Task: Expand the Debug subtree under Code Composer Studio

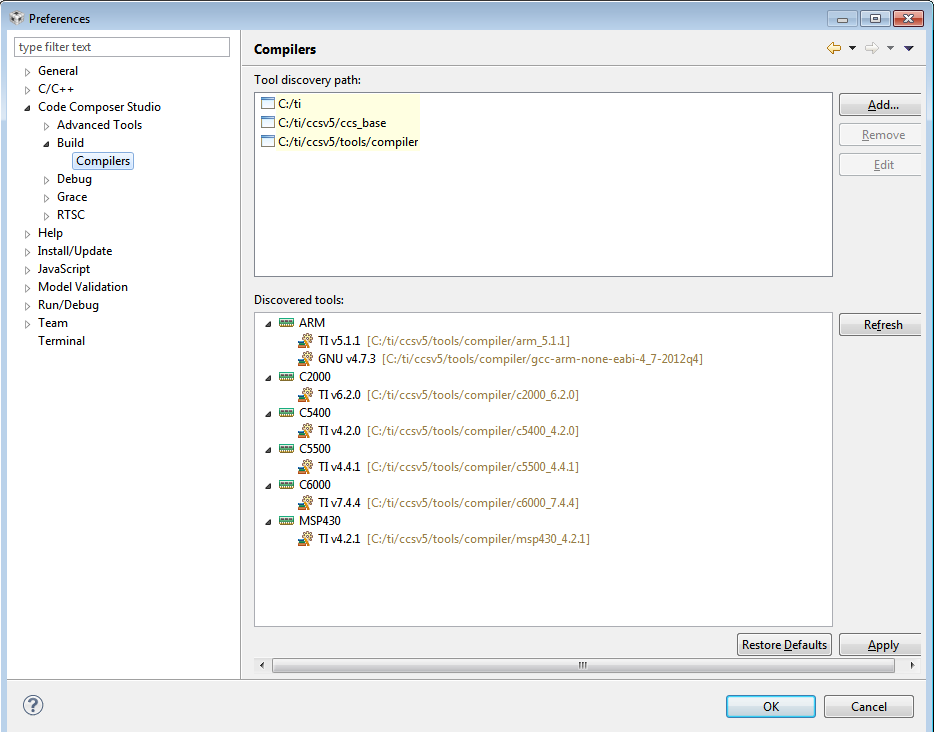Action: tap(47, 180)
